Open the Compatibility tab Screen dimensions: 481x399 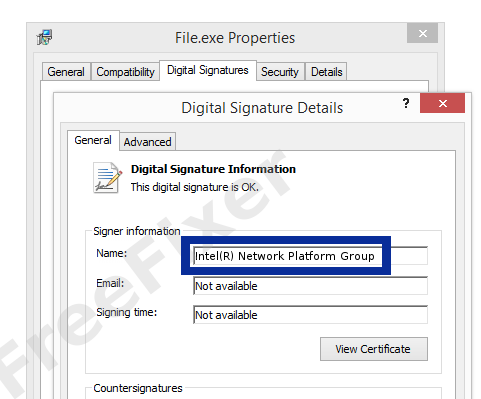[125, 72]
